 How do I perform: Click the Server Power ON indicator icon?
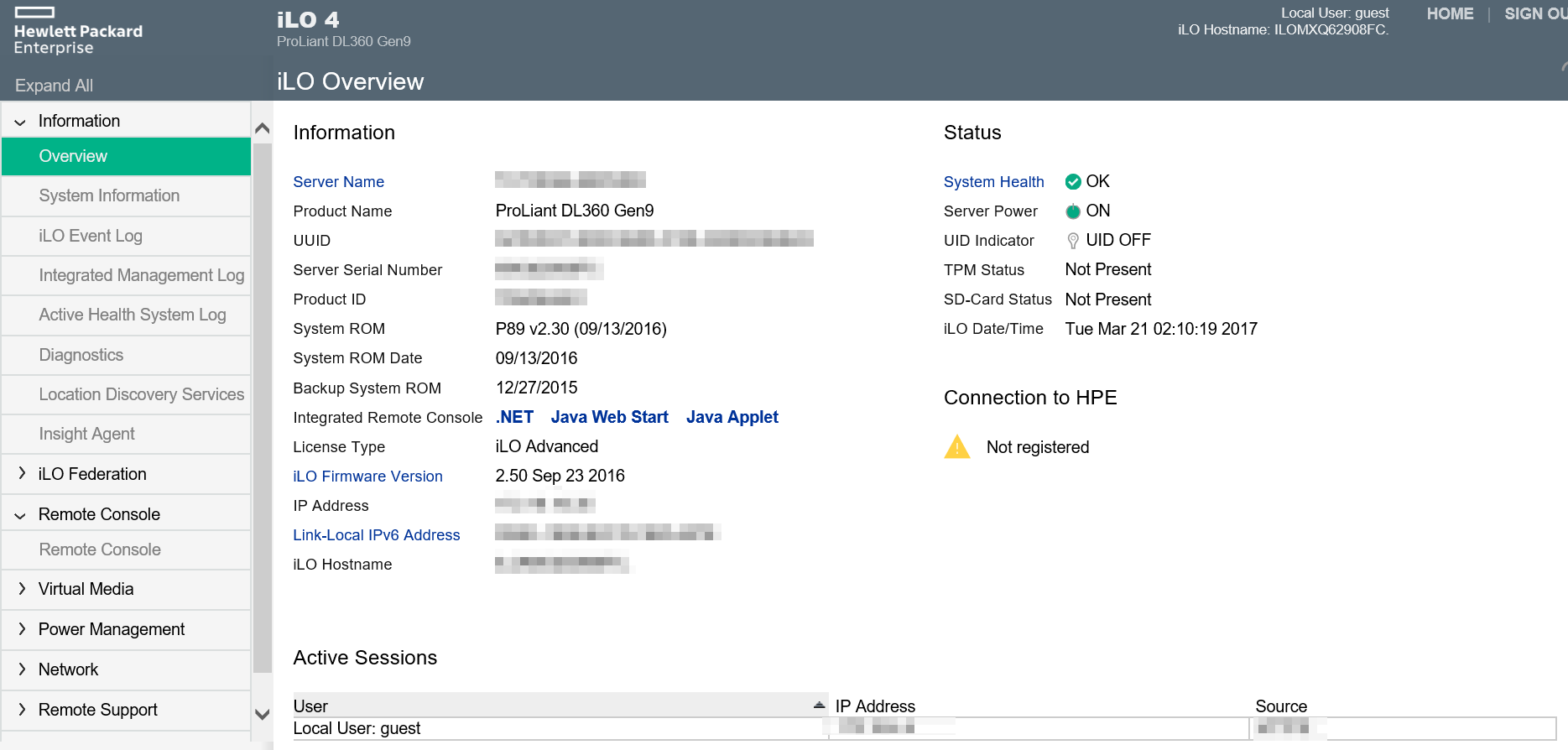(x=1072, y=211)
